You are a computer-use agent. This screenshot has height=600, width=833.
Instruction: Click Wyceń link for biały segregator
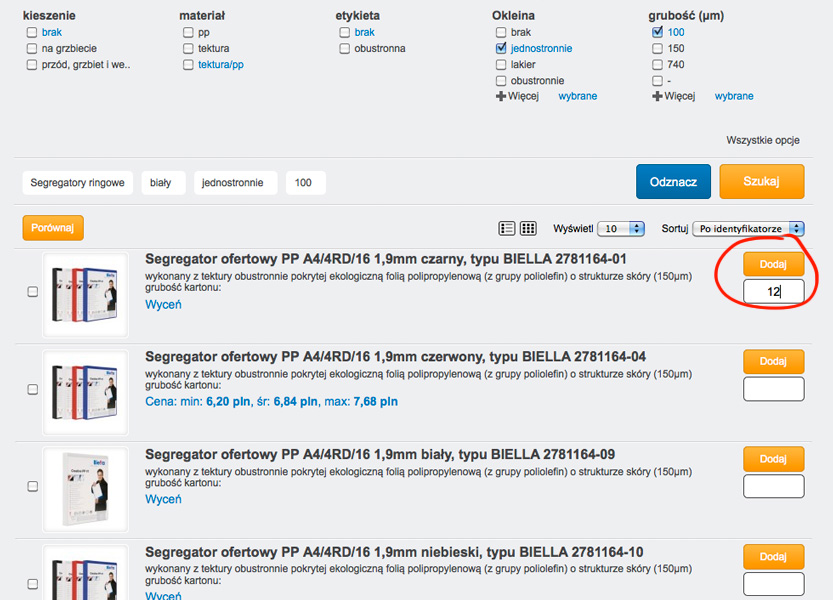(163, 499)
